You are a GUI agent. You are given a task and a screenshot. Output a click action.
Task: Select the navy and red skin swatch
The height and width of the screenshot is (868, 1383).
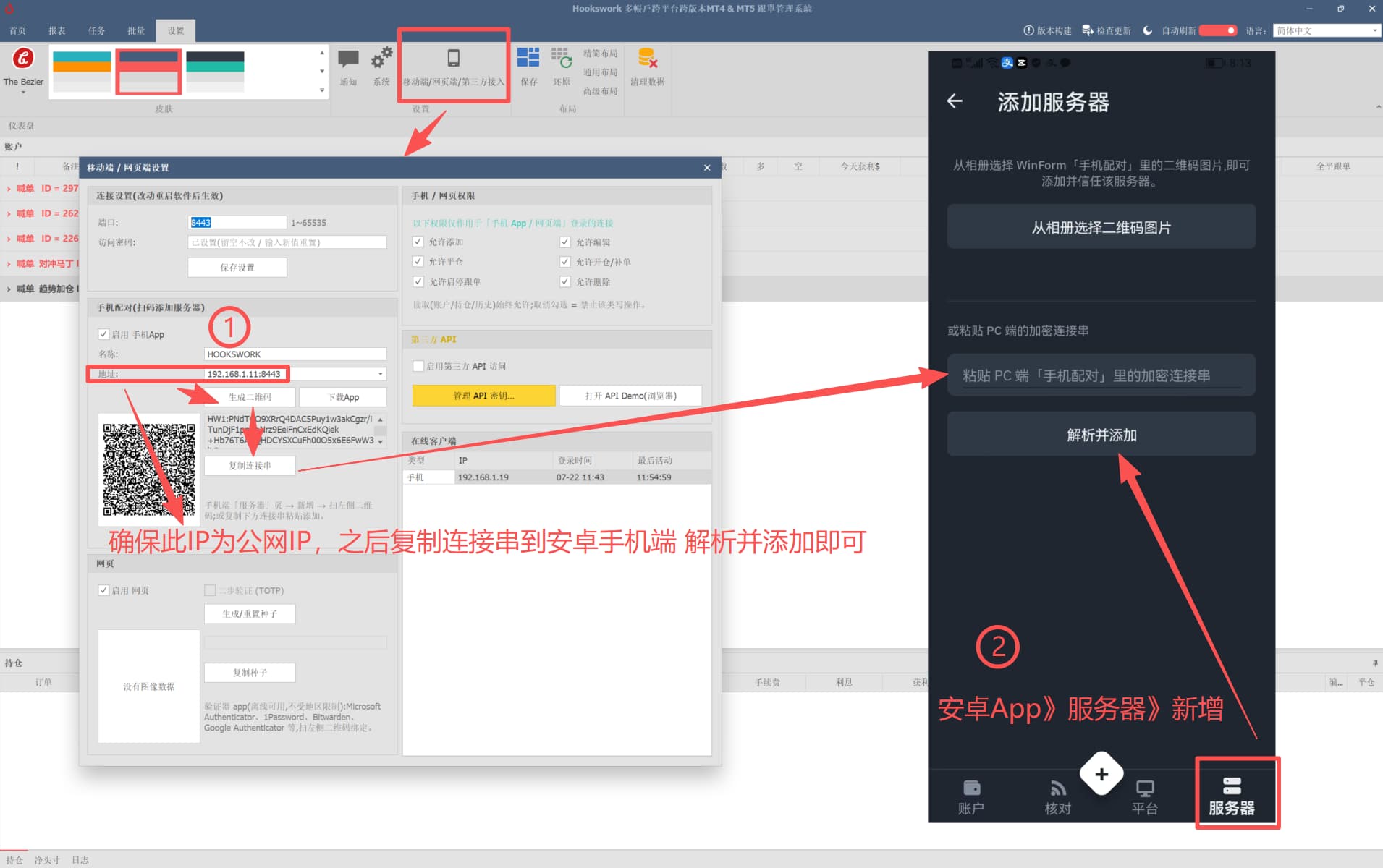click(148, 71)
